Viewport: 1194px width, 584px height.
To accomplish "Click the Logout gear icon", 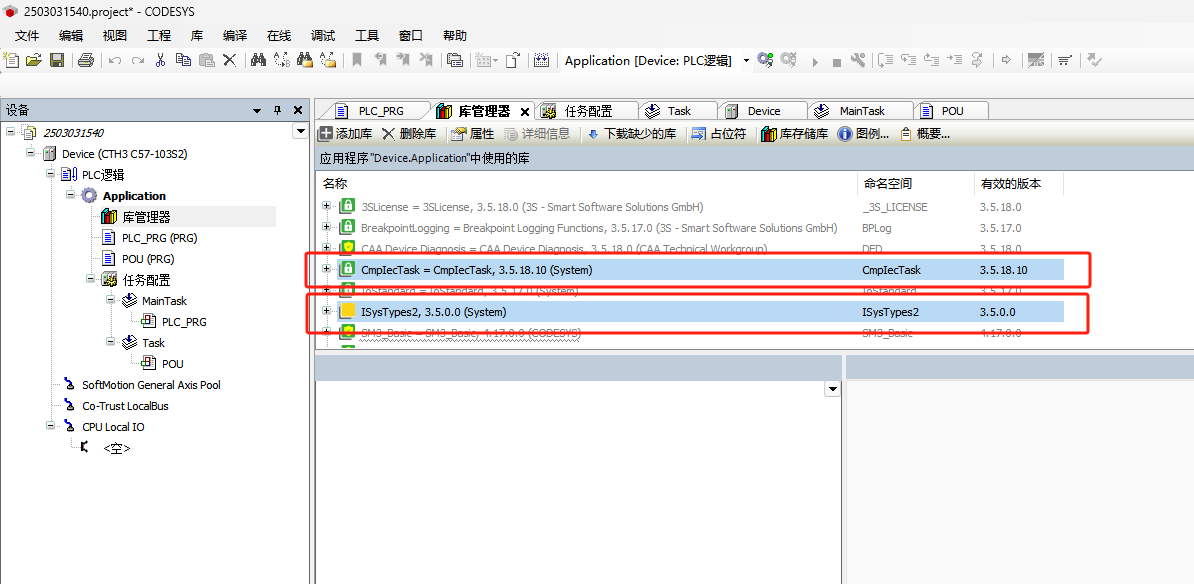I will [789, 60].
